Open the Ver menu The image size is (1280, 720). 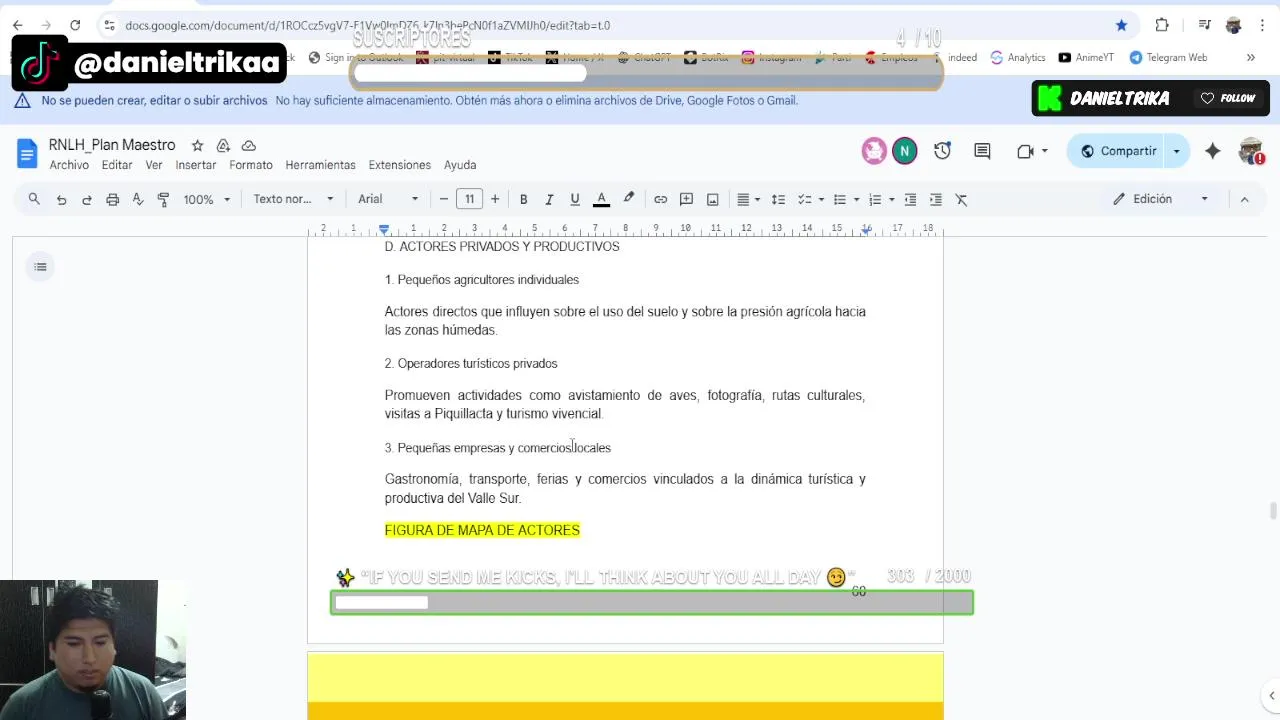pyautogui.click(x=153, y=165)
